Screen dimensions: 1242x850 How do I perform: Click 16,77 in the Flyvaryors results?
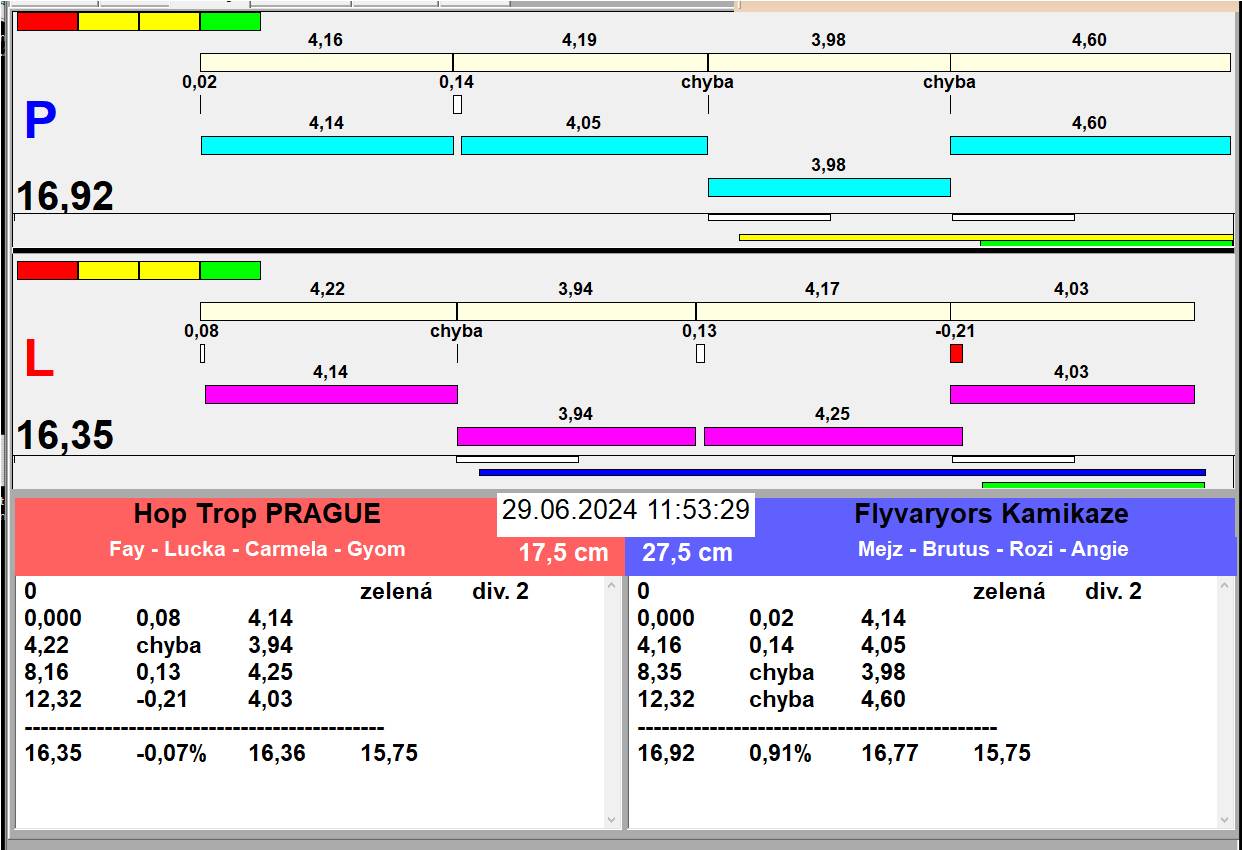pos(890,753)
